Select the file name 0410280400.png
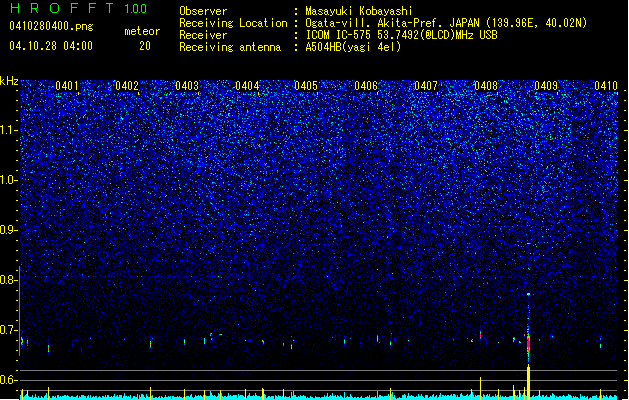This screenshot has height=400, width=629. (x=51, y=26)
